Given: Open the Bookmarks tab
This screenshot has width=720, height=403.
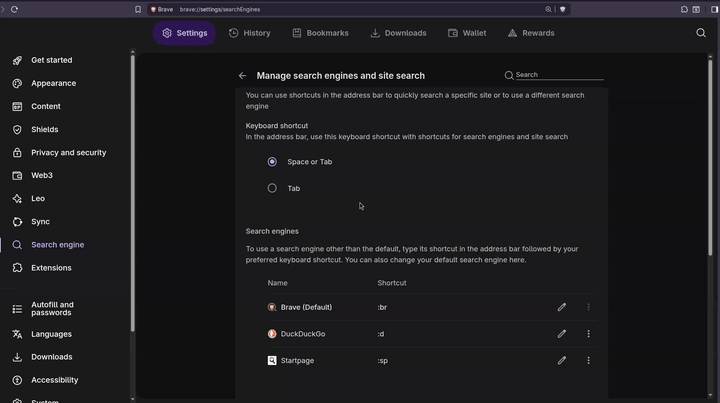Looking at the screenshot, I should 321,33.
